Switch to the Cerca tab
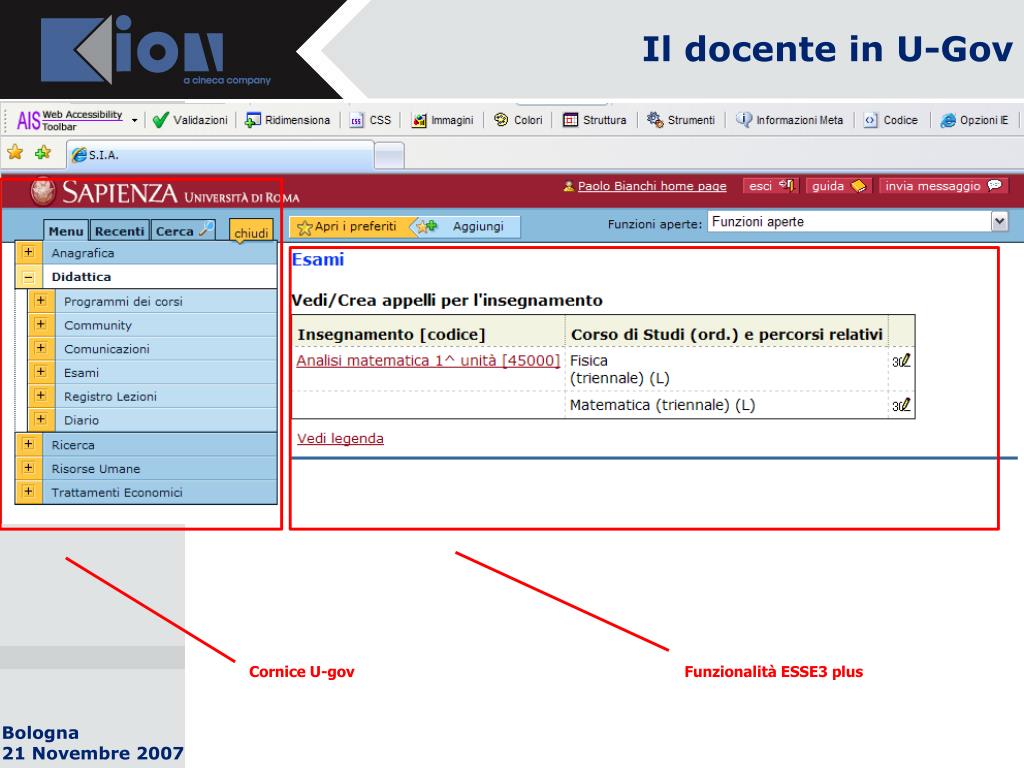 (184, 231)
